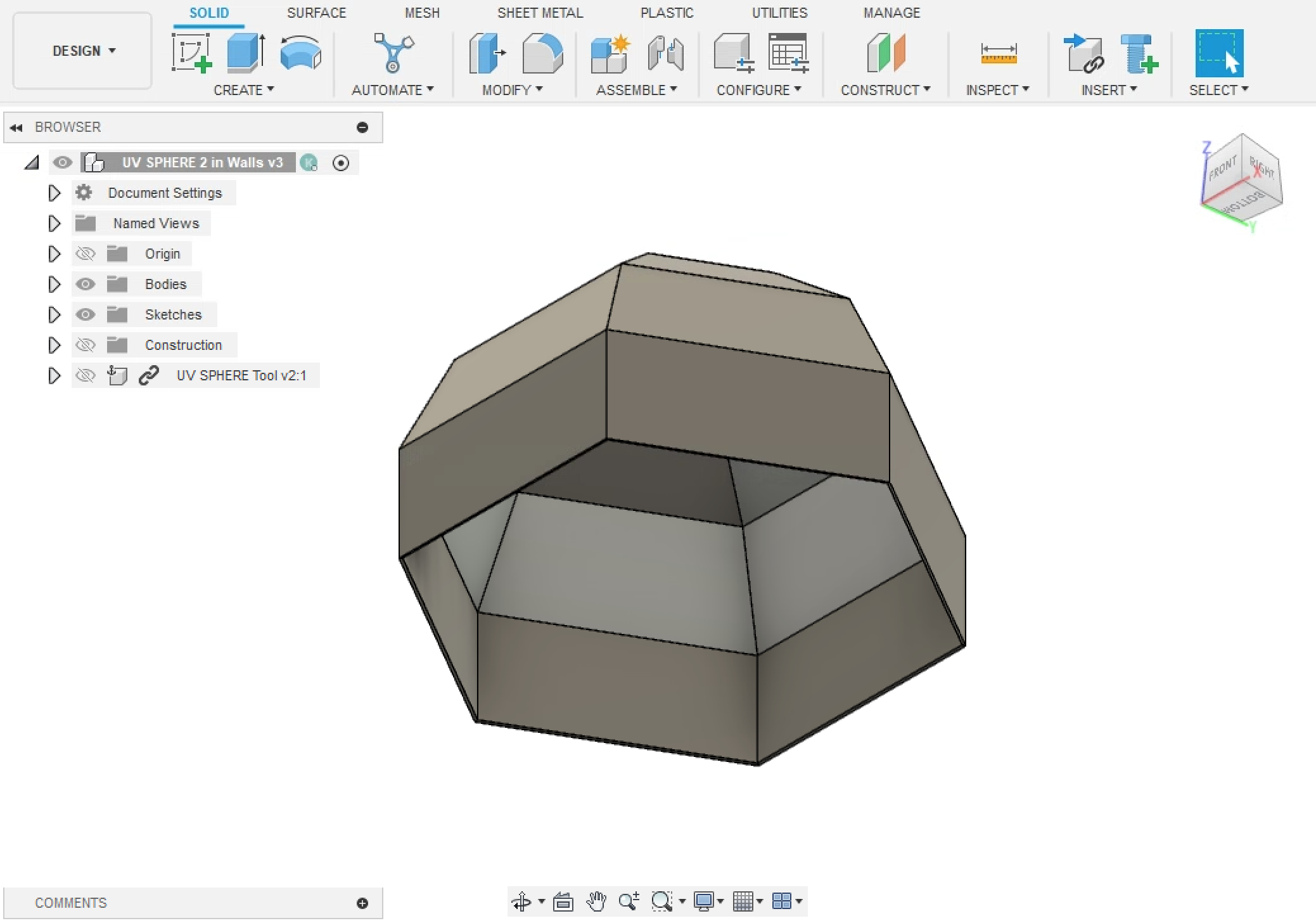Screen dimensions: 1316x923
Task: Open the CONFIGURE menu
Action: [759, 90]
